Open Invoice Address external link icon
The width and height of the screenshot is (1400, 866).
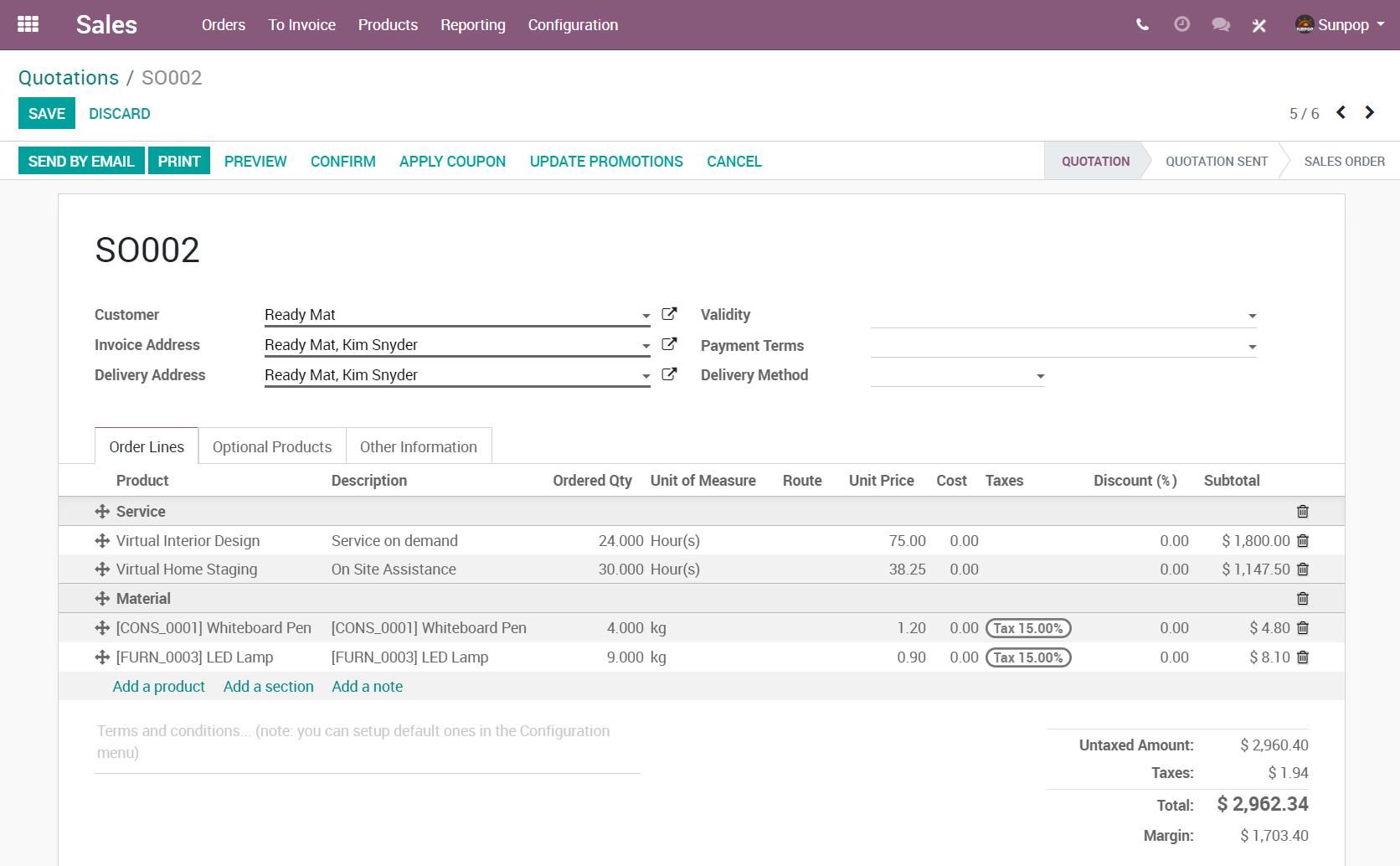tap(669, 344)
